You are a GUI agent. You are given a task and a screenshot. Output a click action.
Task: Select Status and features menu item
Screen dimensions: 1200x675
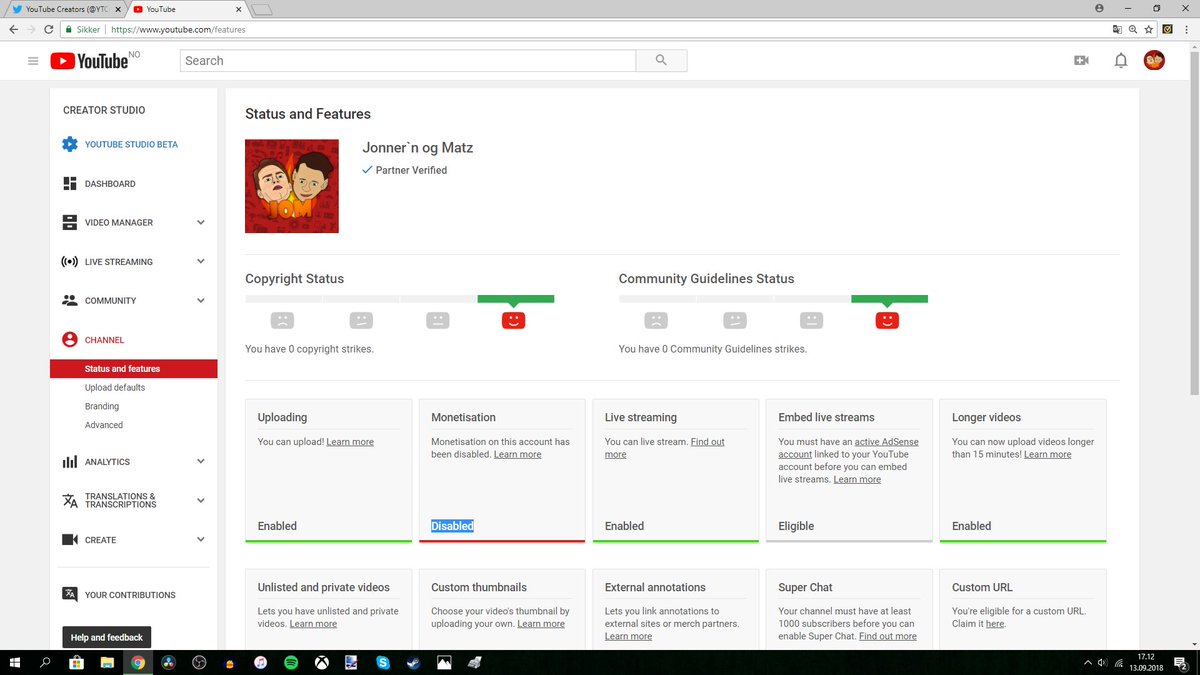[133, 369]
